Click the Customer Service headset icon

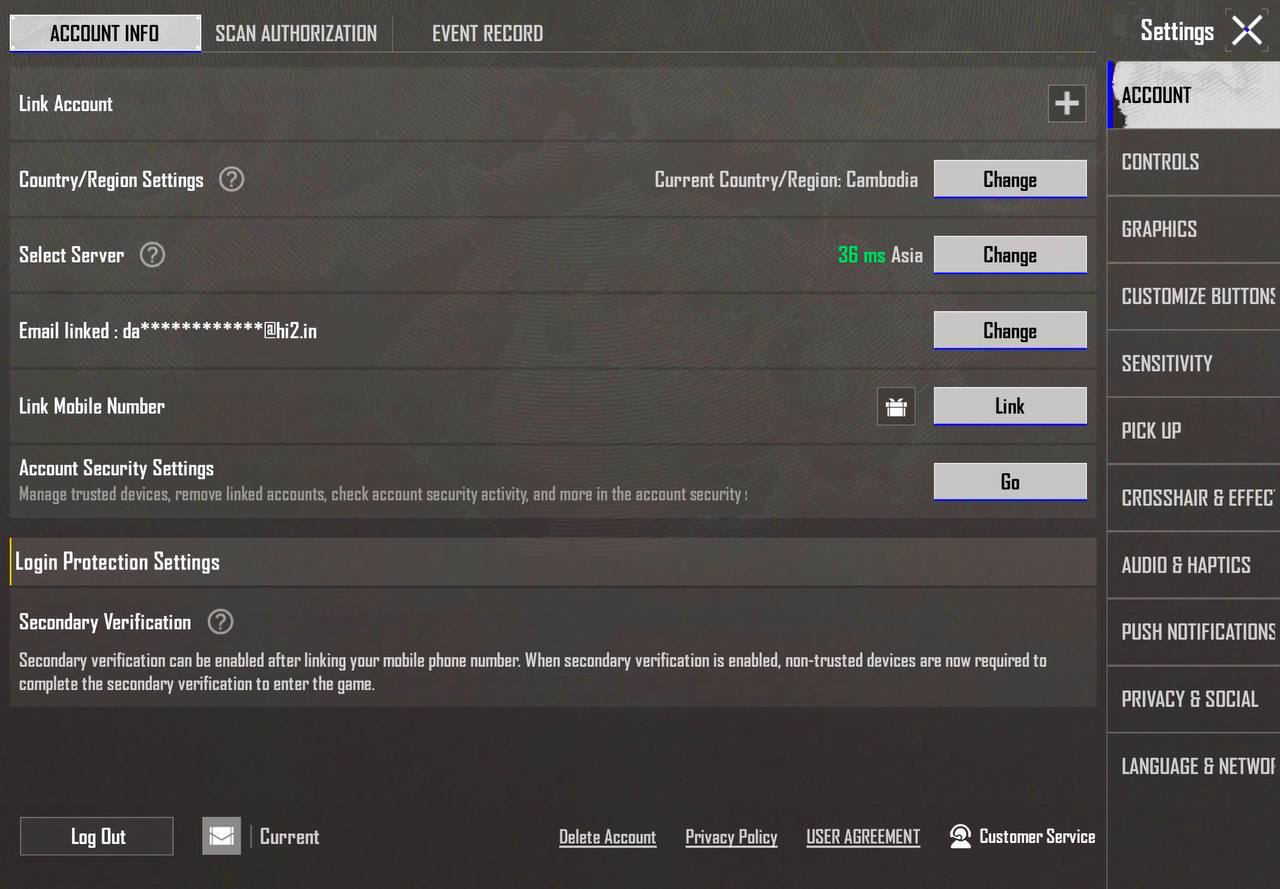pyautogui.click(x=960, y=836)
